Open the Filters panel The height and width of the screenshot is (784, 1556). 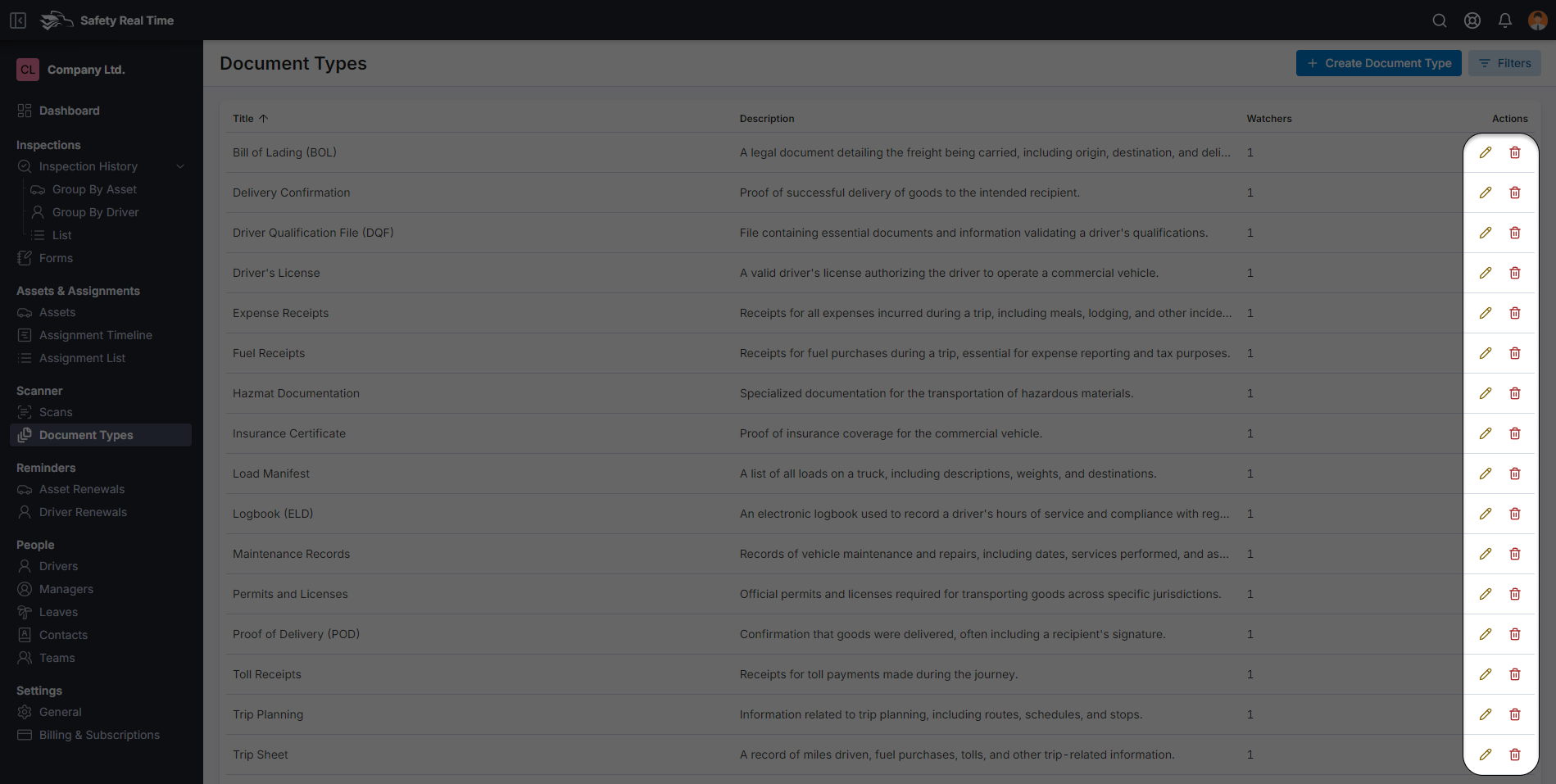click(1504, 63)
